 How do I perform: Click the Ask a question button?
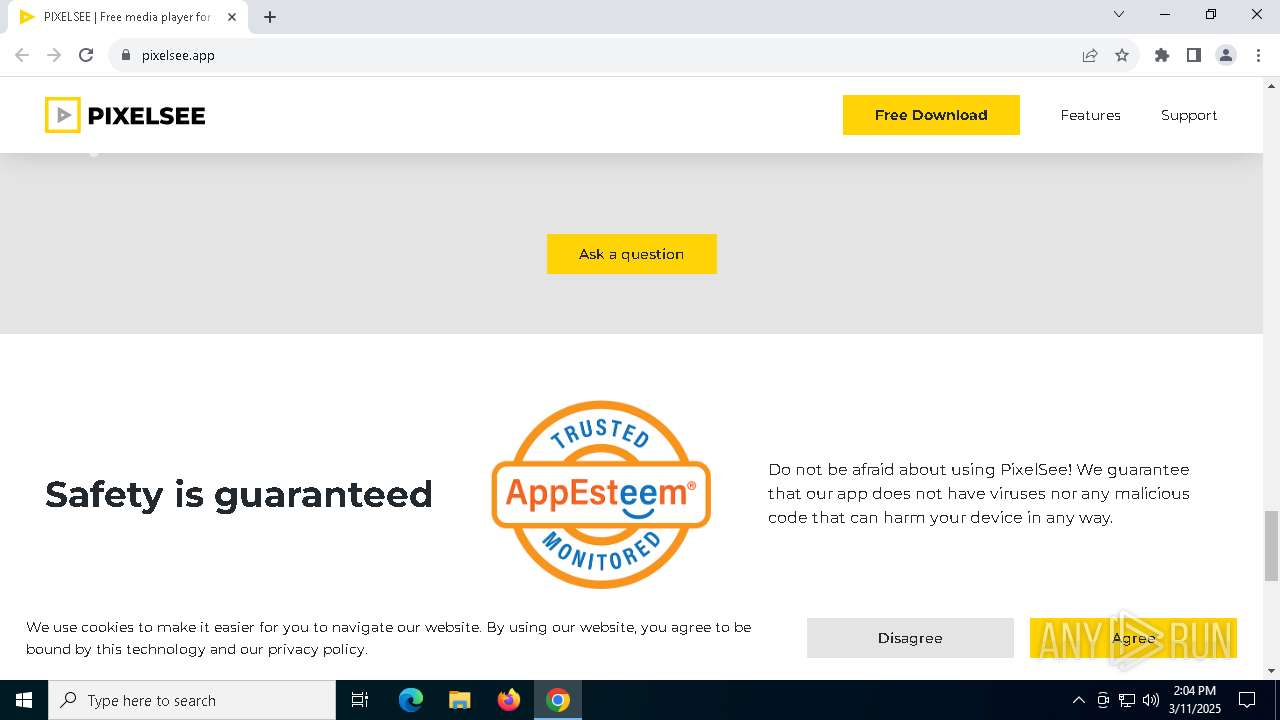click(632, 254)
